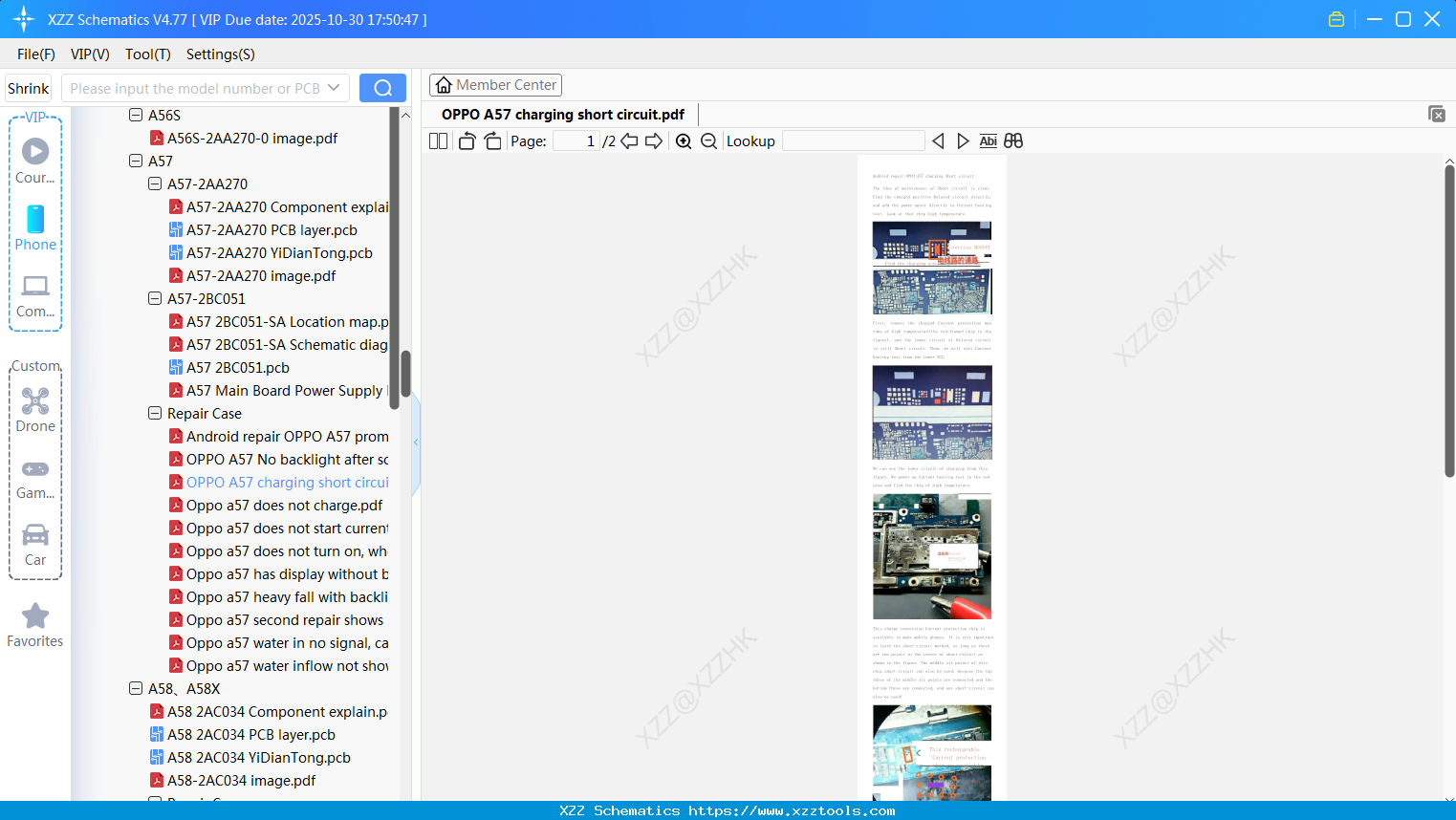Click the yellow VIP icon in title bar
Screen dimensions: 1456x820
[x=1336, y=19]
